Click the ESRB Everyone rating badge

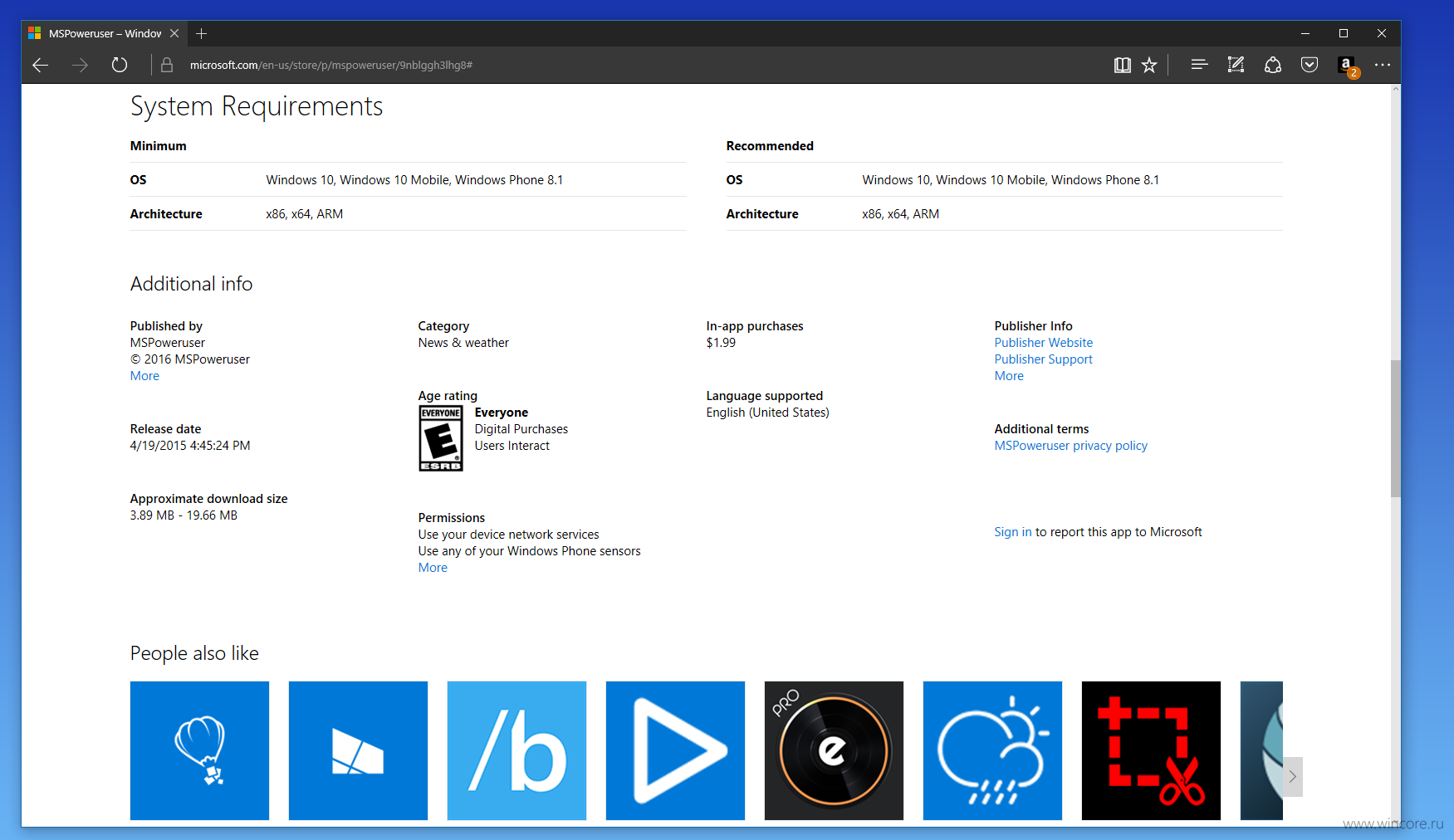pos(441,438)
